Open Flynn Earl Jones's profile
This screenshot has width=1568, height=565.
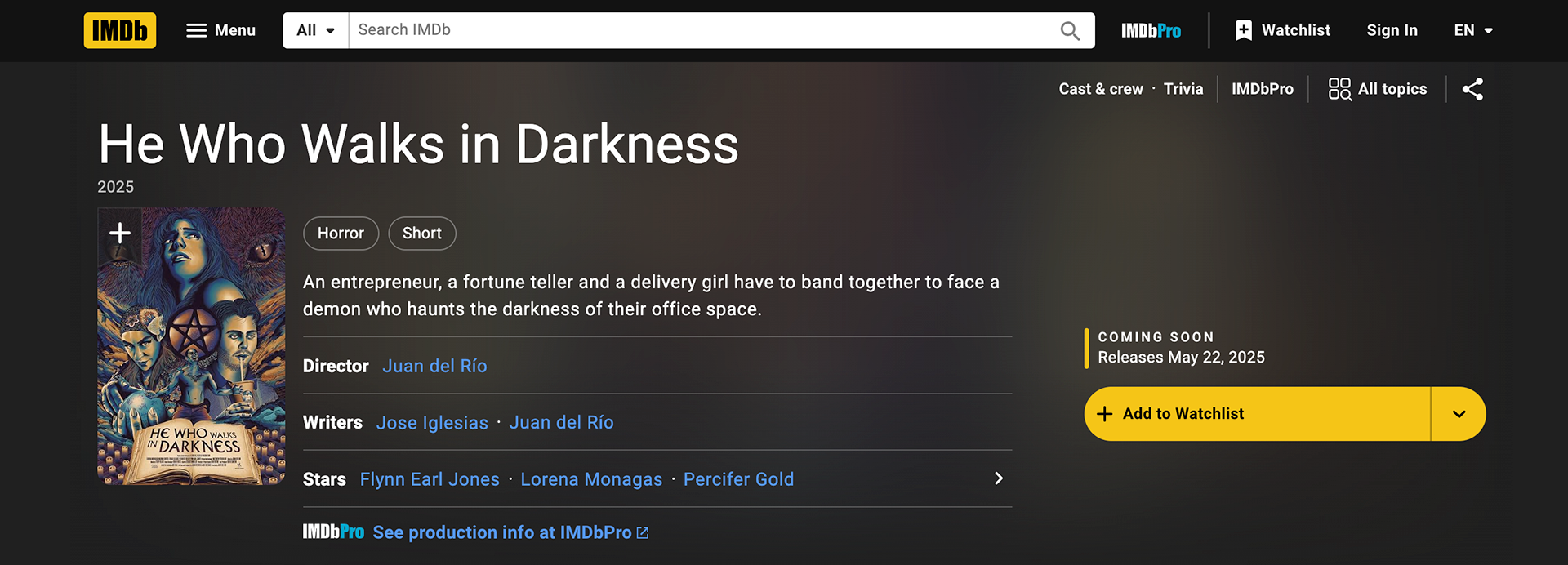pos(430,479)
